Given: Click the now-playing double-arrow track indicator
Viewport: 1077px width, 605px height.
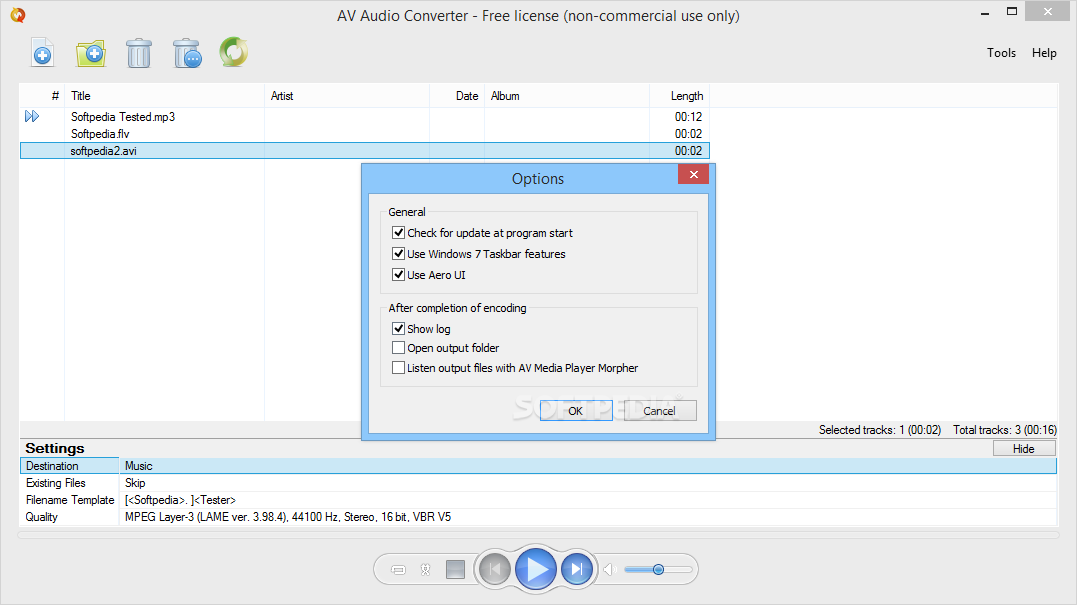Looking at the screenshot, I should click(32, 116).
